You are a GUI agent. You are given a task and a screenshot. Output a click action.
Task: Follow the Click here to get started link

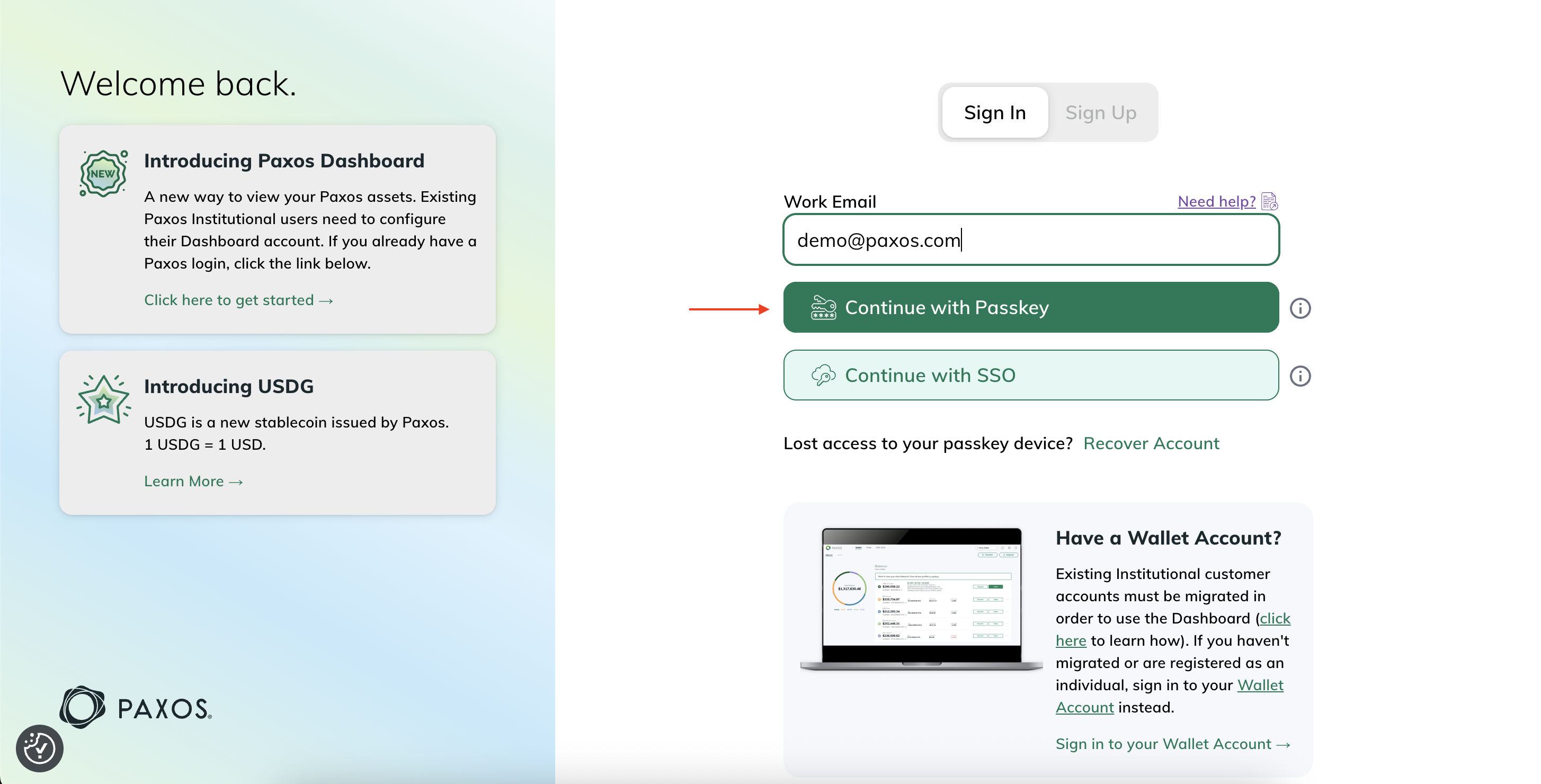[238, 300]
